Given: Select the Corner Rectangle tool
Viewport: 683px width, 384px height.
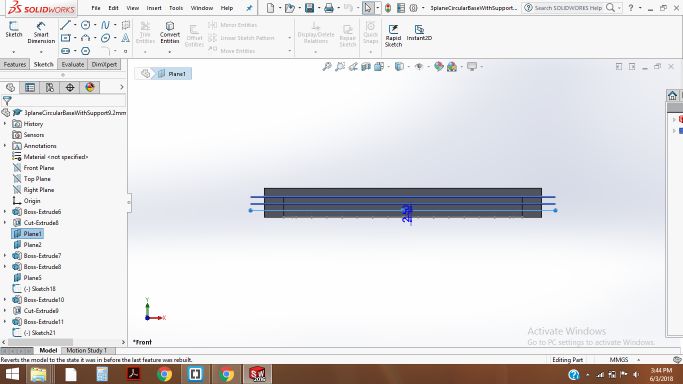Looking at the screenshot, I should [65, 38].
